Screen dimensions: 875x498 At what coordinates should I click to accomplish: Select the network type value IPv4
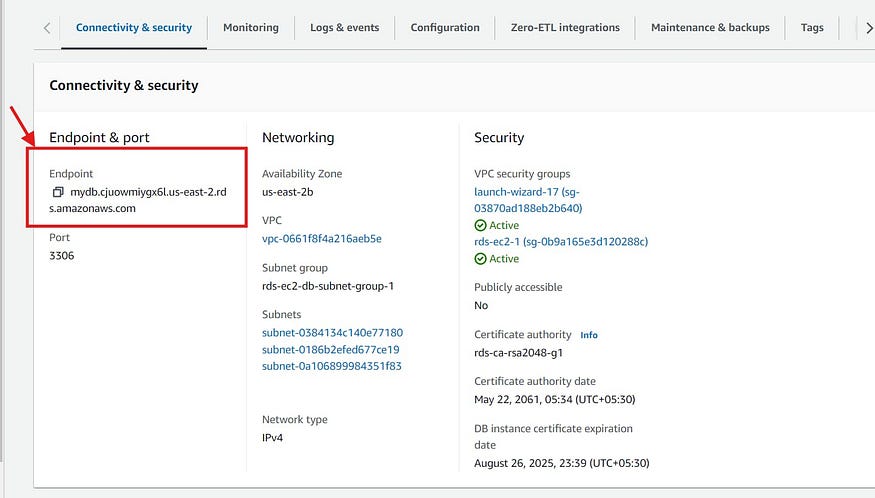coord(272,438)
